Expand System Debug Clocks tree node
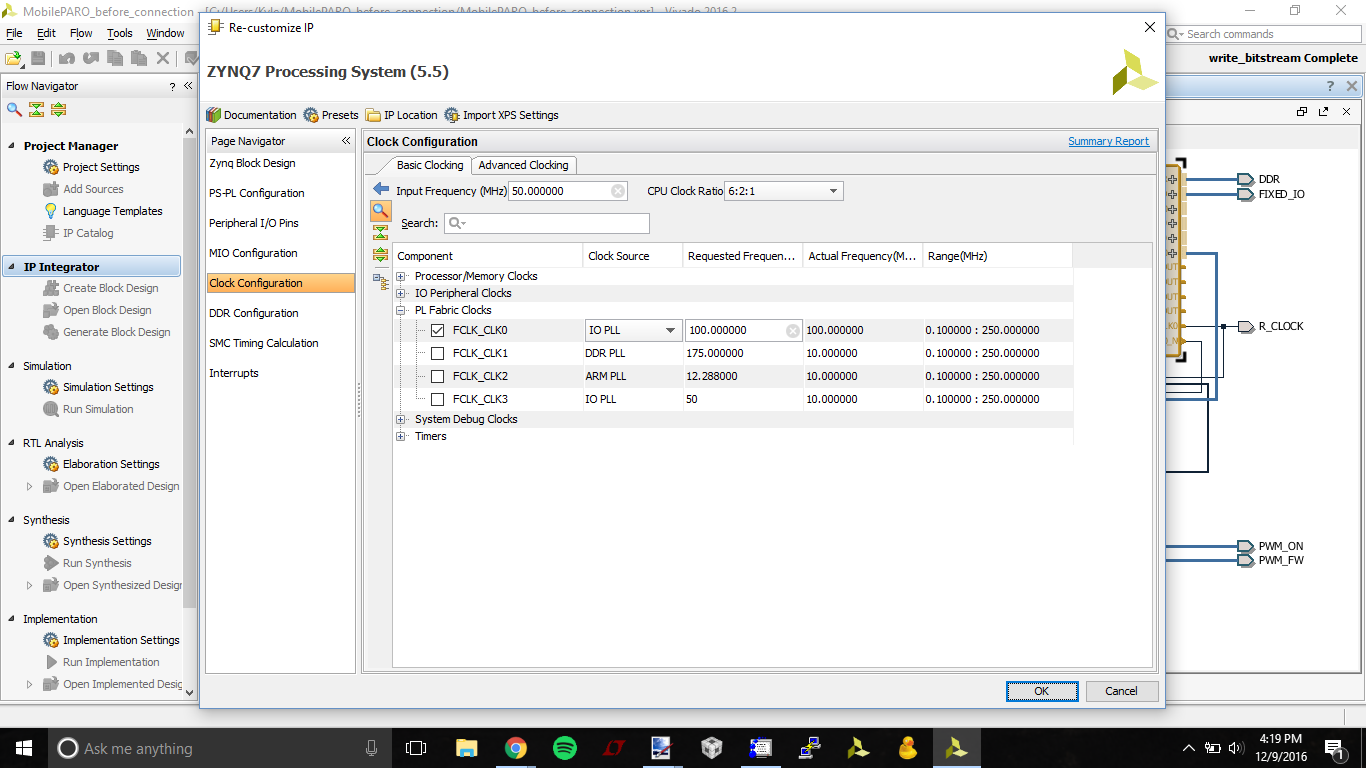The image size is (1366, 768). pos(402,419)
